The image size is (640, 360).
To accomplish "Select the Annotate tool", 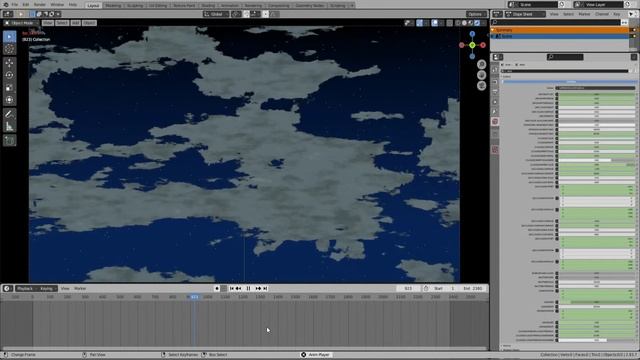I will pos(9,114).
